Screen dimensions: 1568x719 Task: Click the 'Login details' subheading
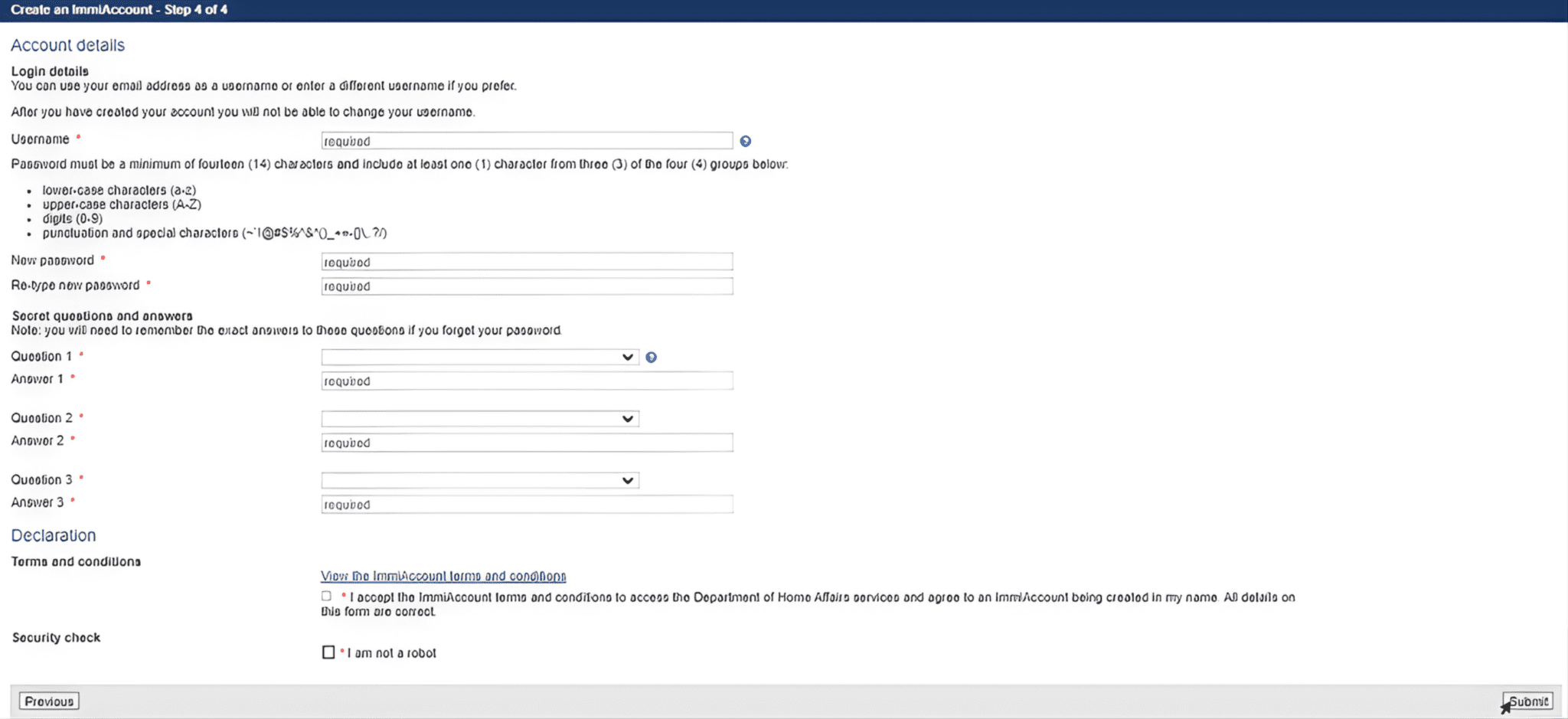point(50,71)
